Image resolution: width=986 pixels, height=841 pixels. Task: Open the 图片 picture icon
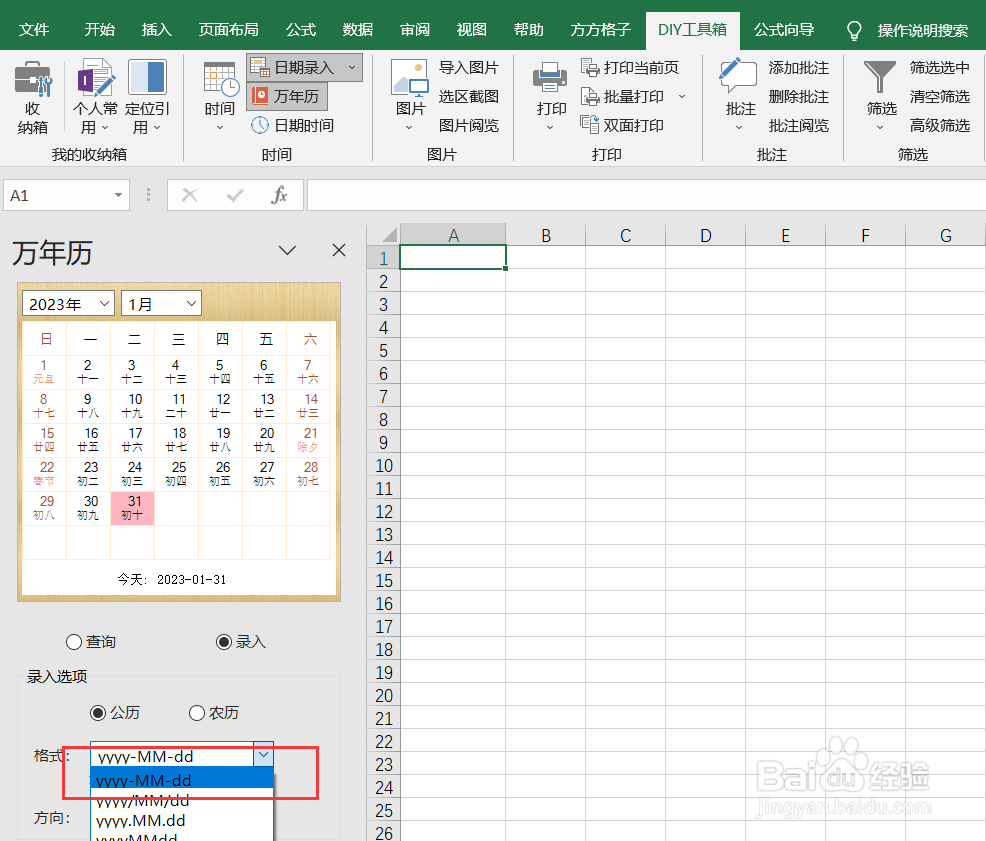(x=409, y=79)
